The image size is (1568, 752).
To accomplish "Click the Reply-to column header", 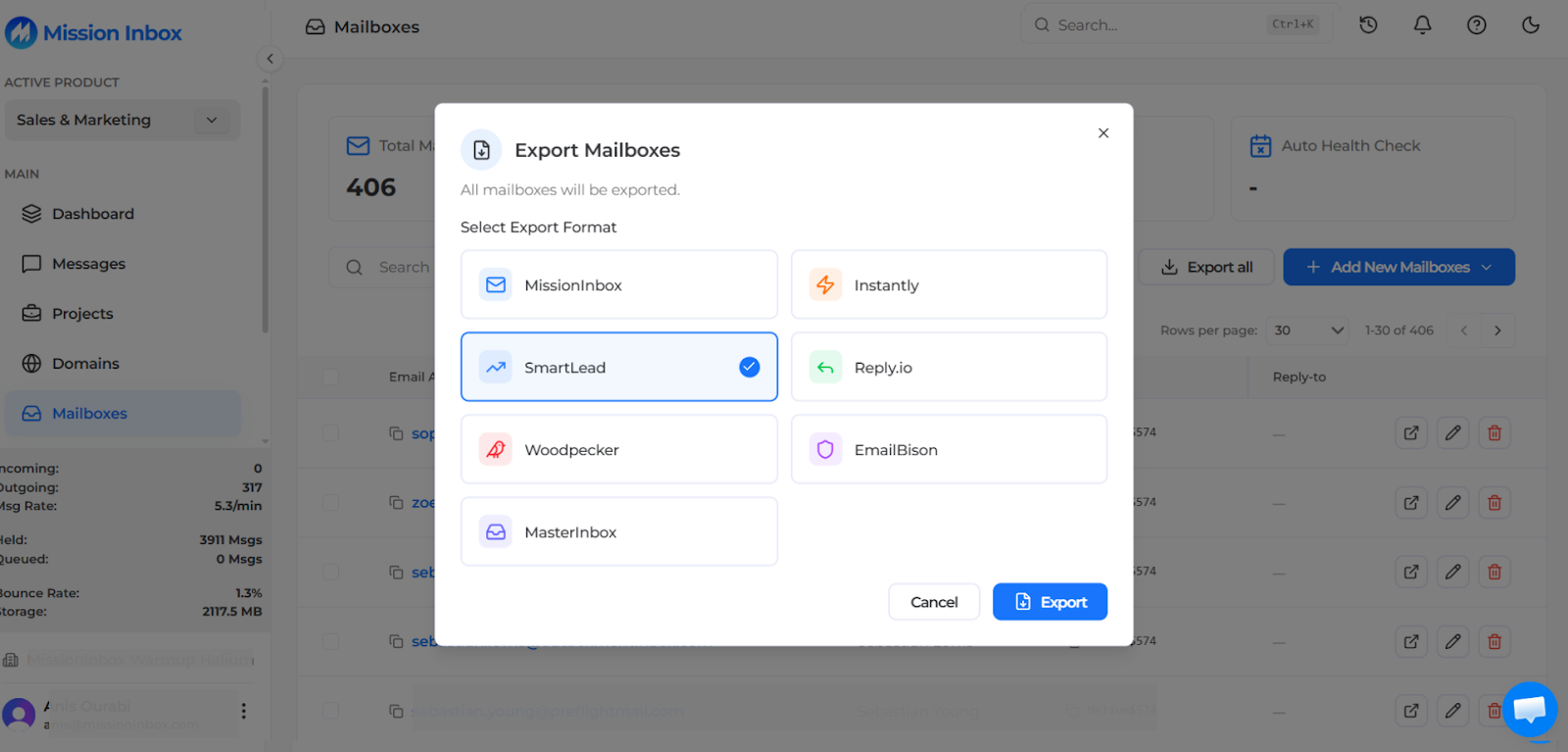I will click(1298, 376).
